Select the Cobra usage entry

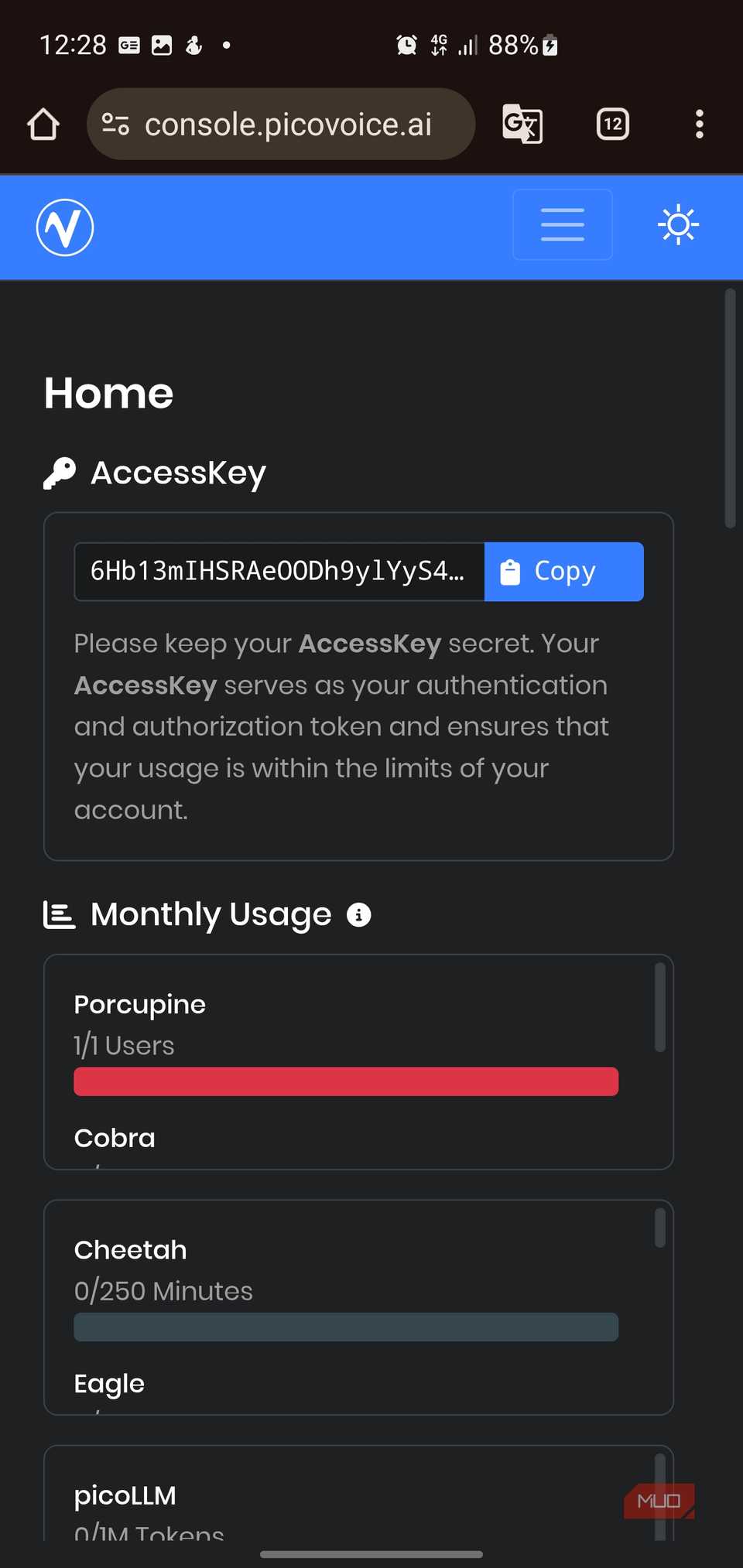(x=115, y=1139)
